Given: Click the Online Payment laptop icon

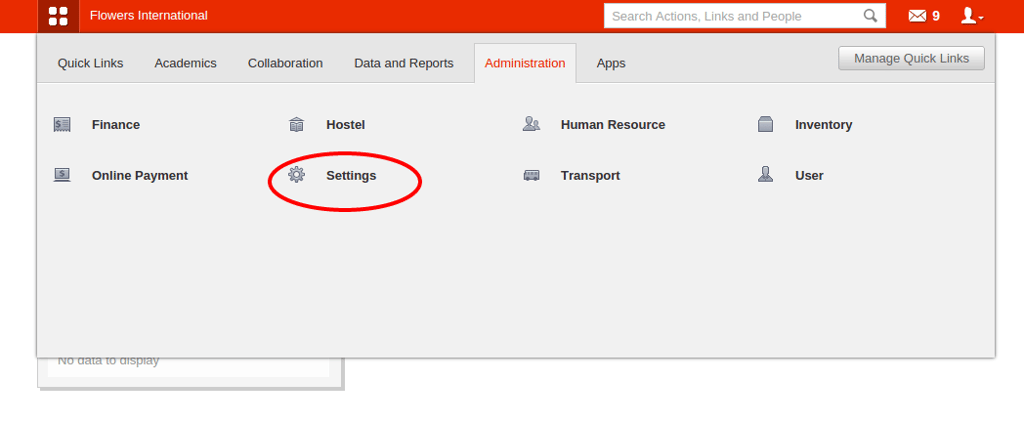Looking at the screenshot, I should pos(62,175).
